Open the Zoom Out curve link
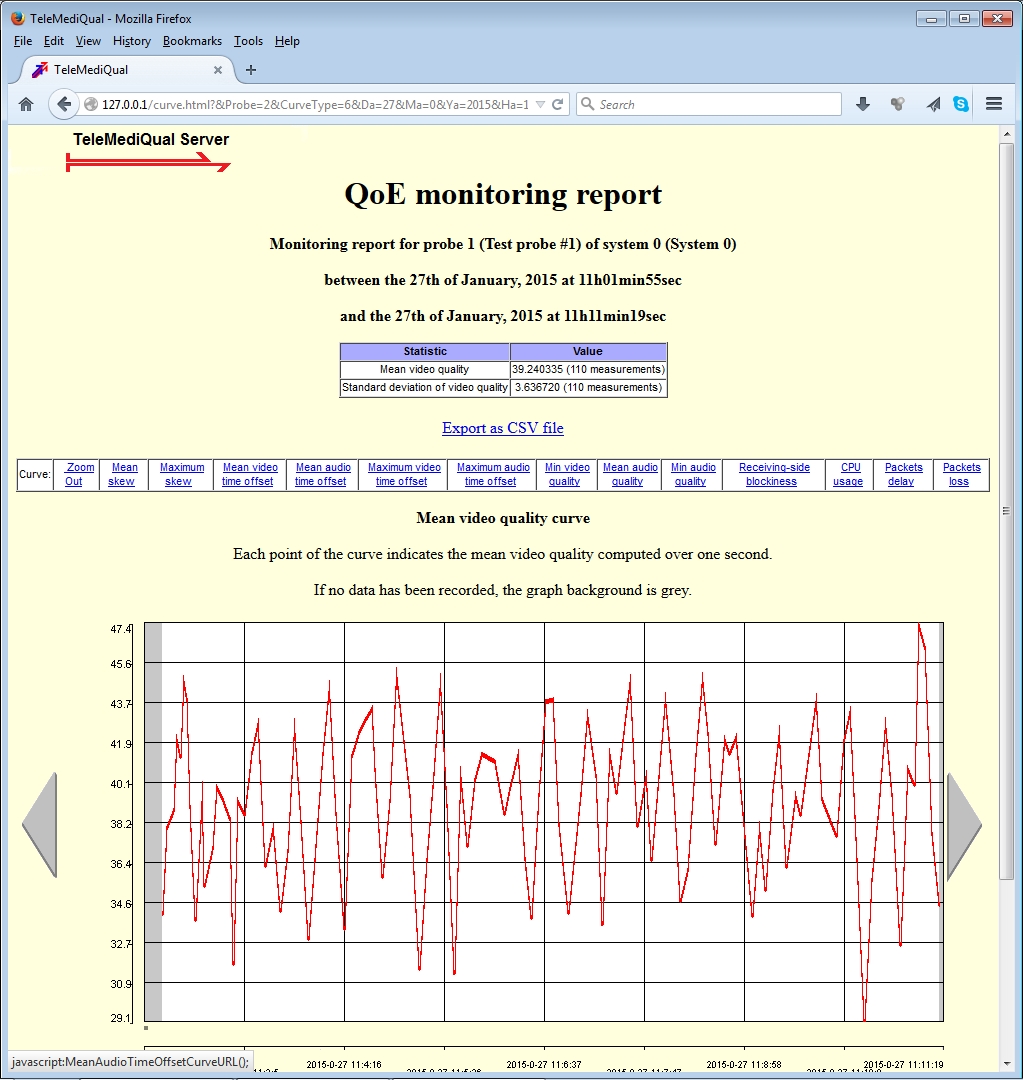 click(x=75, y=475)
